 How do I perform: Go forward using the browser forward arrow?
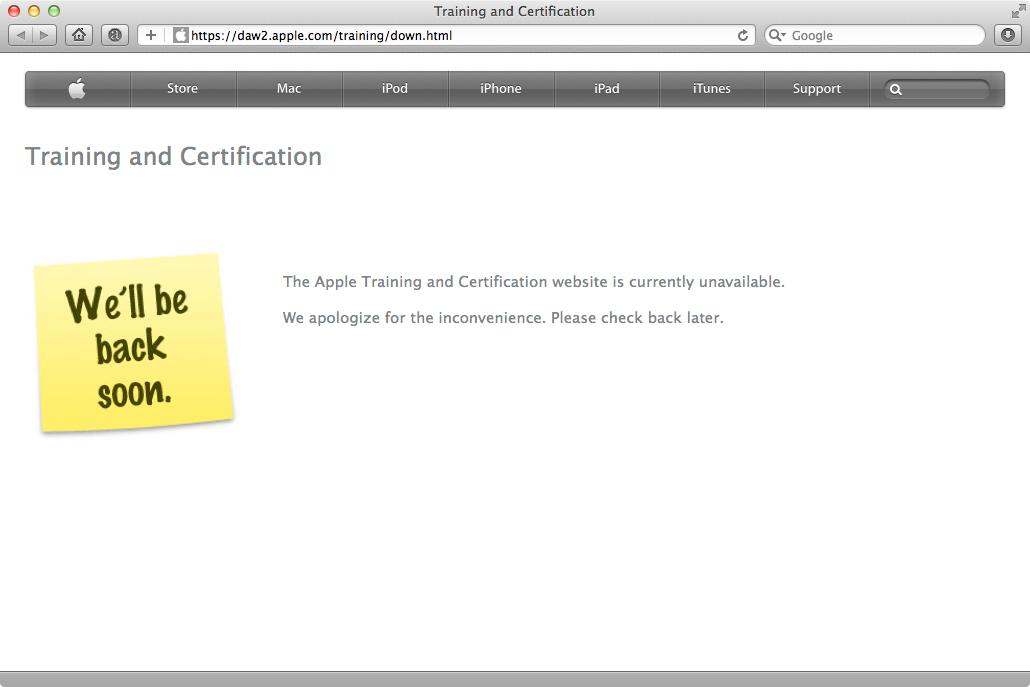click(44, 35)
